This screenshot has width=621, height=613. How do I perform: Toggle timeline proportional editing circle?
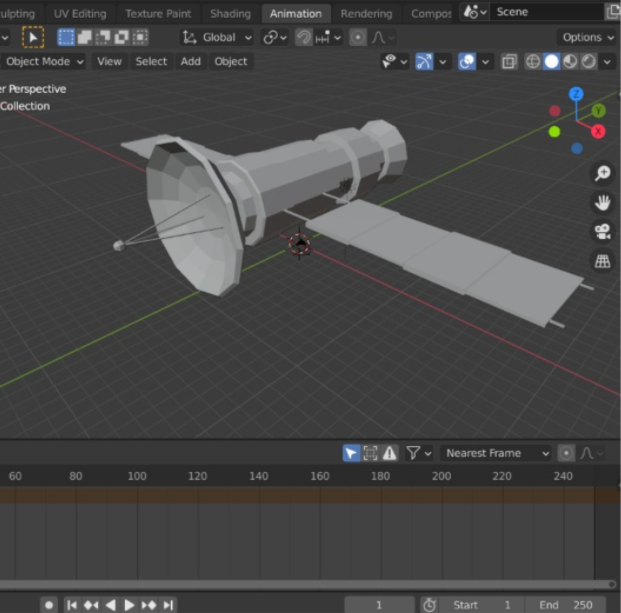point(566,453)
